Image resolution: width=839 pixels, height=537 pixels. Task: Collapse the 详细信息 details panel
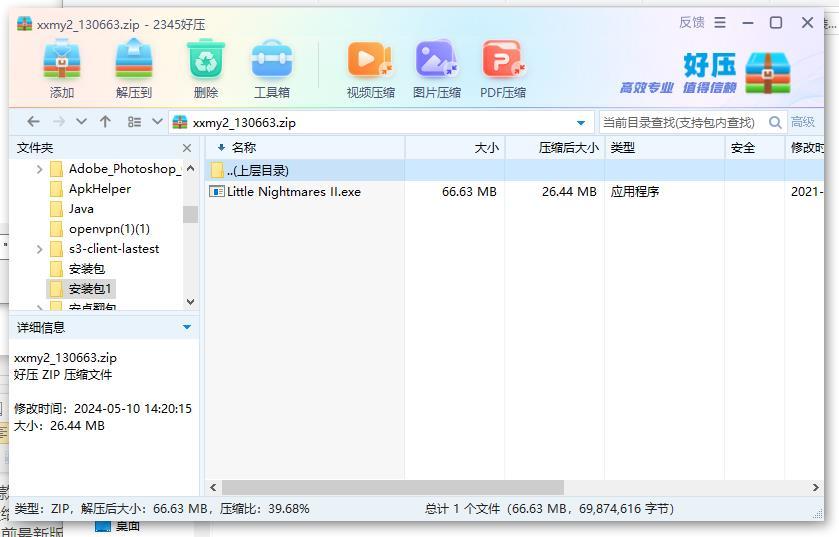pyautogui.click(x=187, y=327)
